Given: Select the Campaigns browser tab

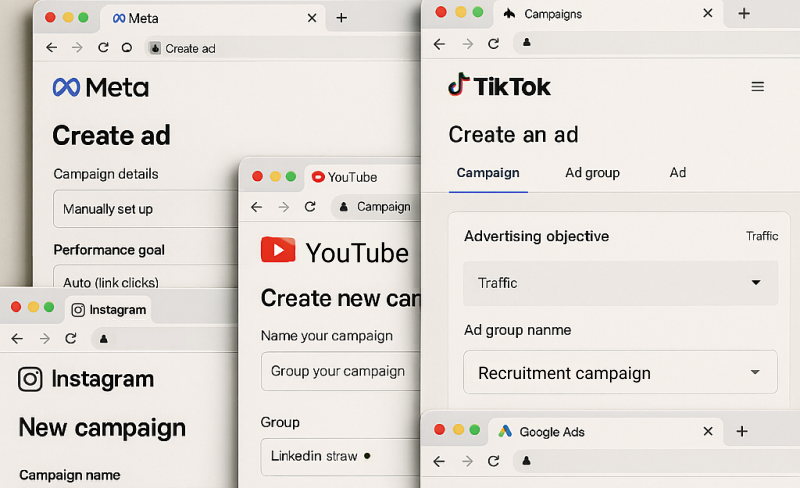Looking at the screenshot, I should pos(608,14).
